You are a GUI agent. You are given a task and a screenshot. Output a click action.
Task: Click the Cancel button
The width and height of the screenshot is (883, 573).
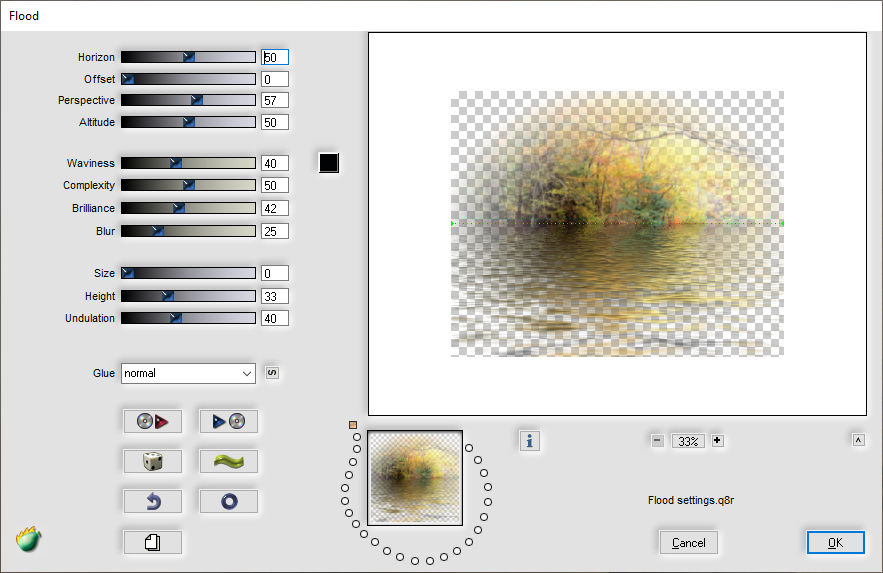(x=688, y=543)
